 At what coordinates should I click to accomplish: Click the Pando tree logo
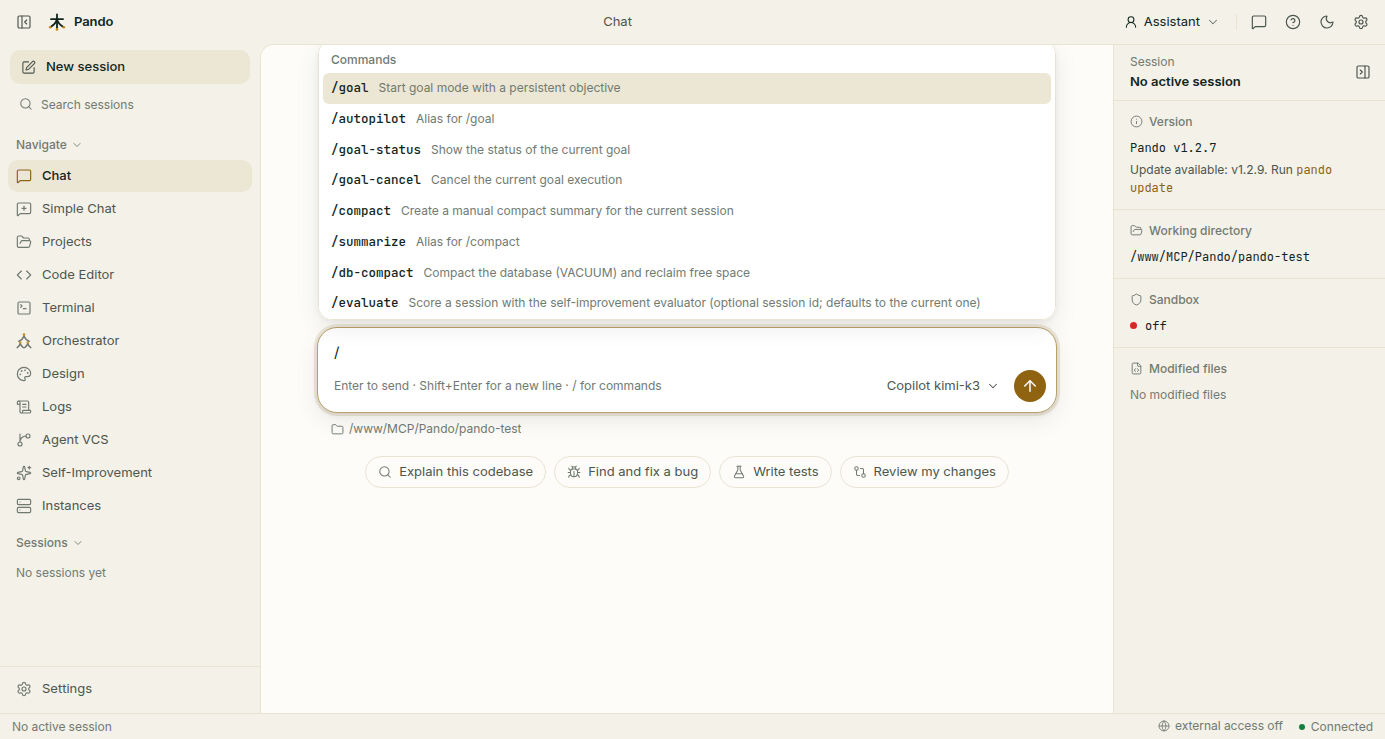[x=57, y=22]
